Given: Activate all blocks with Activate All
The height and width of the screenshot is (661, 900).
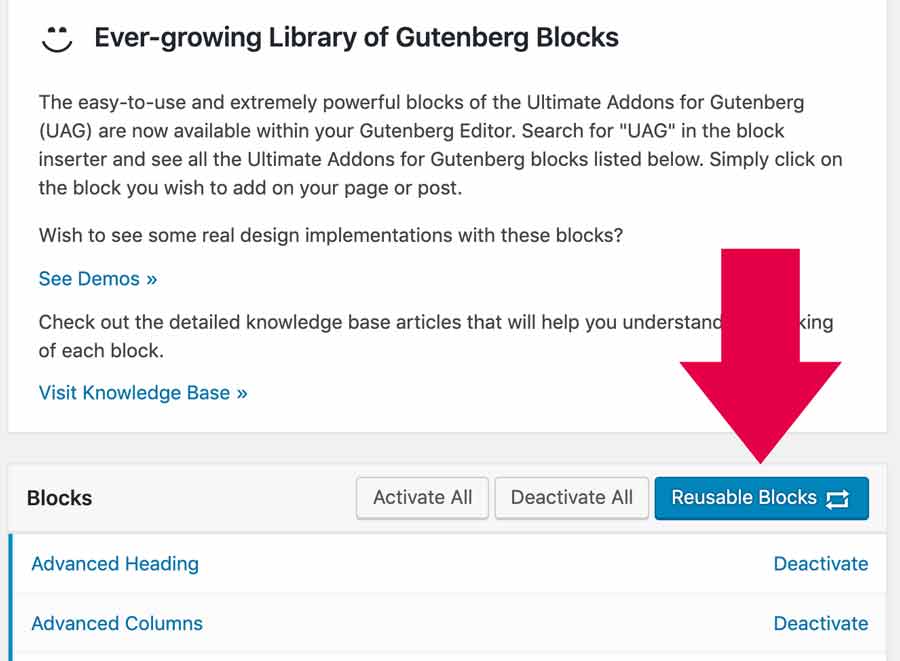Looking at the screenshot, I should tap(422, 497).
